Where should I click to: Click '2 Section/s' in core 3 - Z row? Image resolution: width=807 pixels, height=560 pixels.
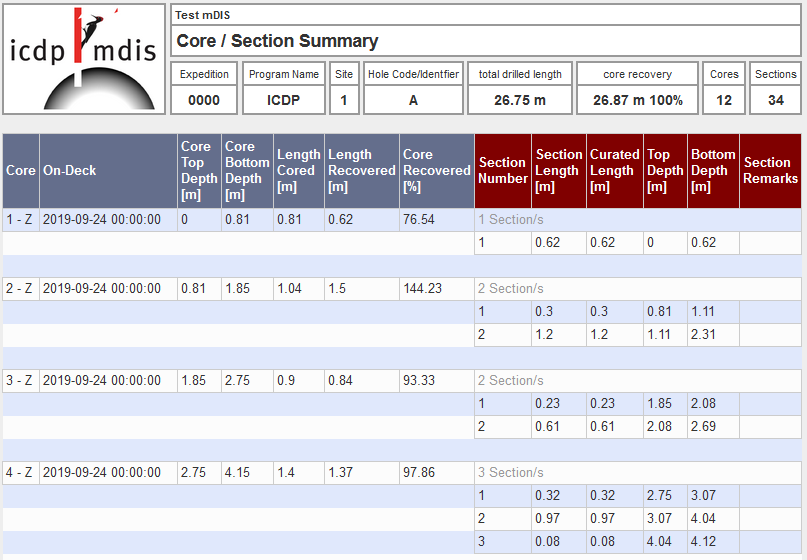(511, 380)
